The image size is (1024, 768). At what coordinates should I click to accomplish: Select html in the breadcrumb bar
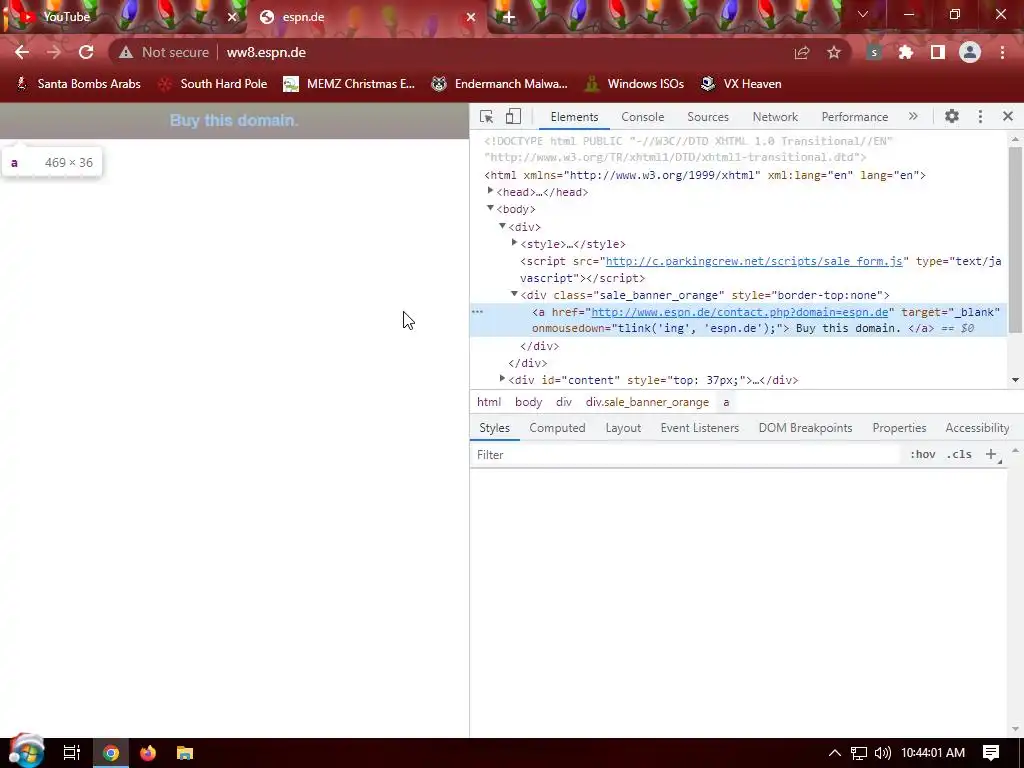[489, 402]
